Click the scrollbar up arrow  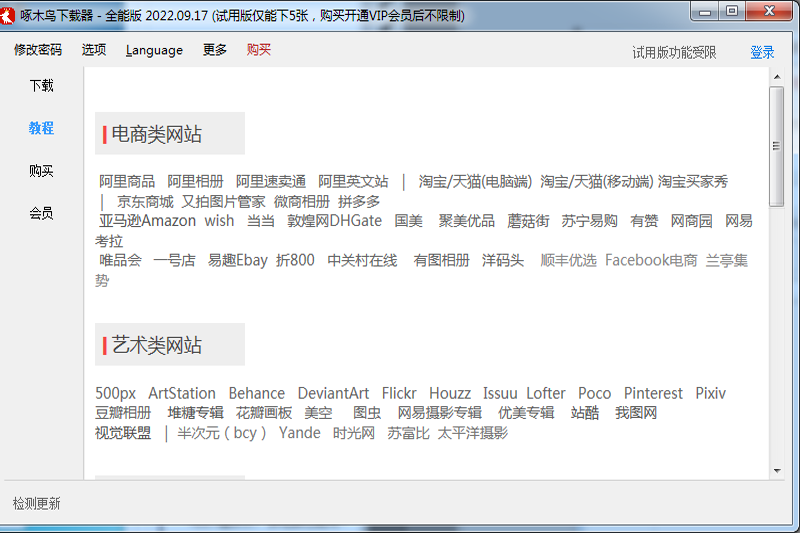click(x=776, y=77)
